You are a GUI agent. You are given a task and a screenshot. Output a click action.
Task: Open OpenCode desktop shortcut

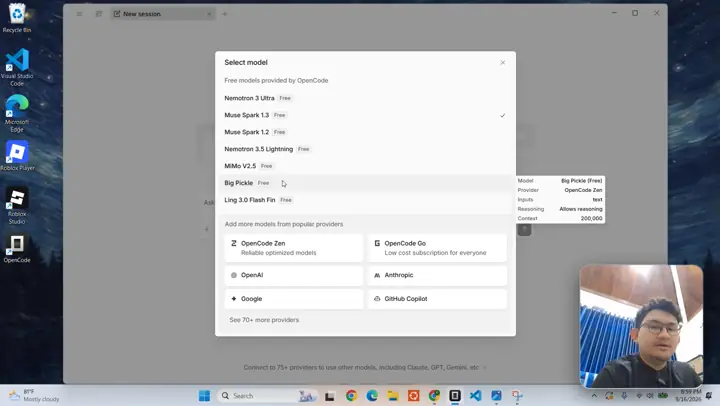point(17,249)
